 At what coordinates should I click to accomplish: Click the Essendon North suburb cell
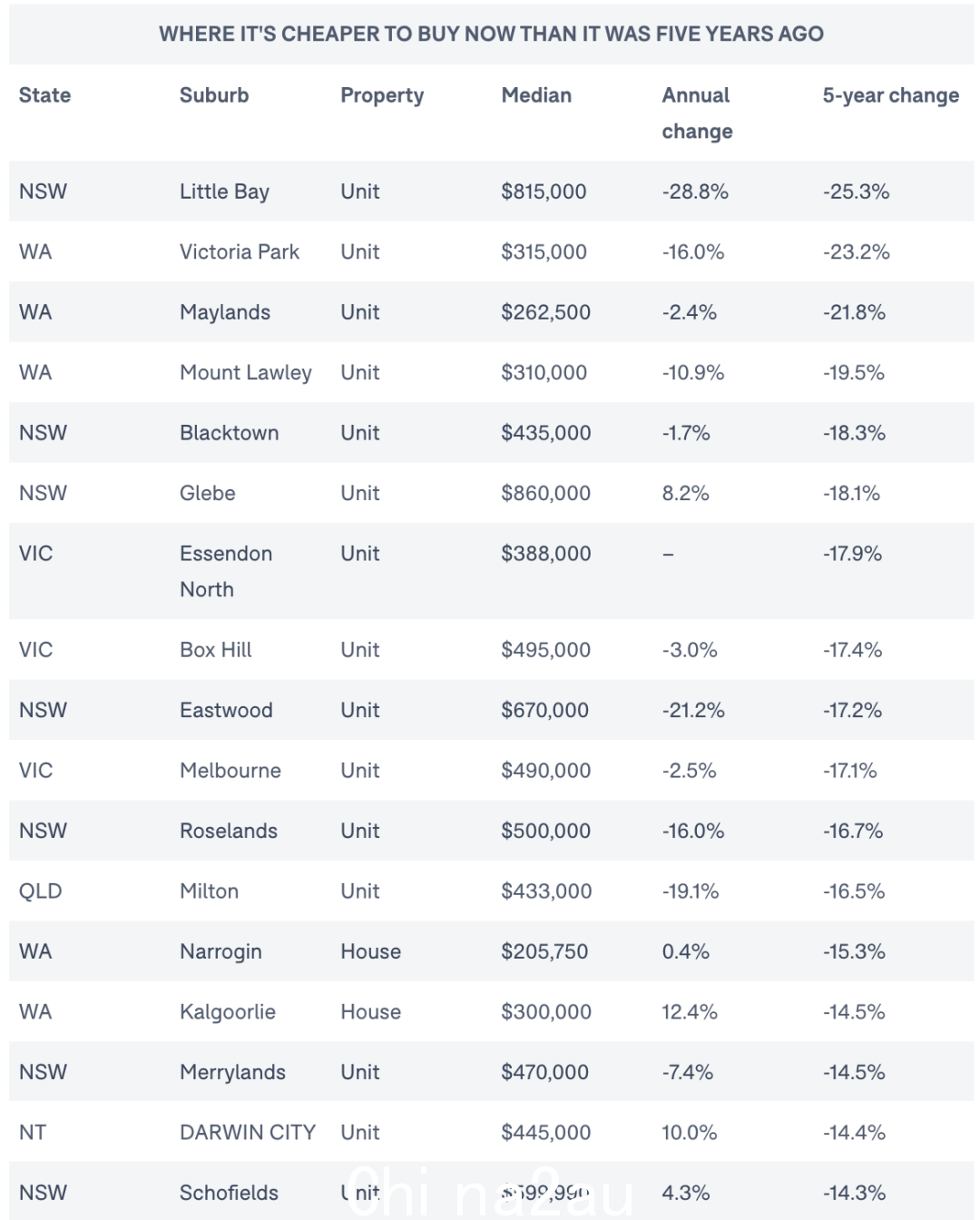coord(226,571)
